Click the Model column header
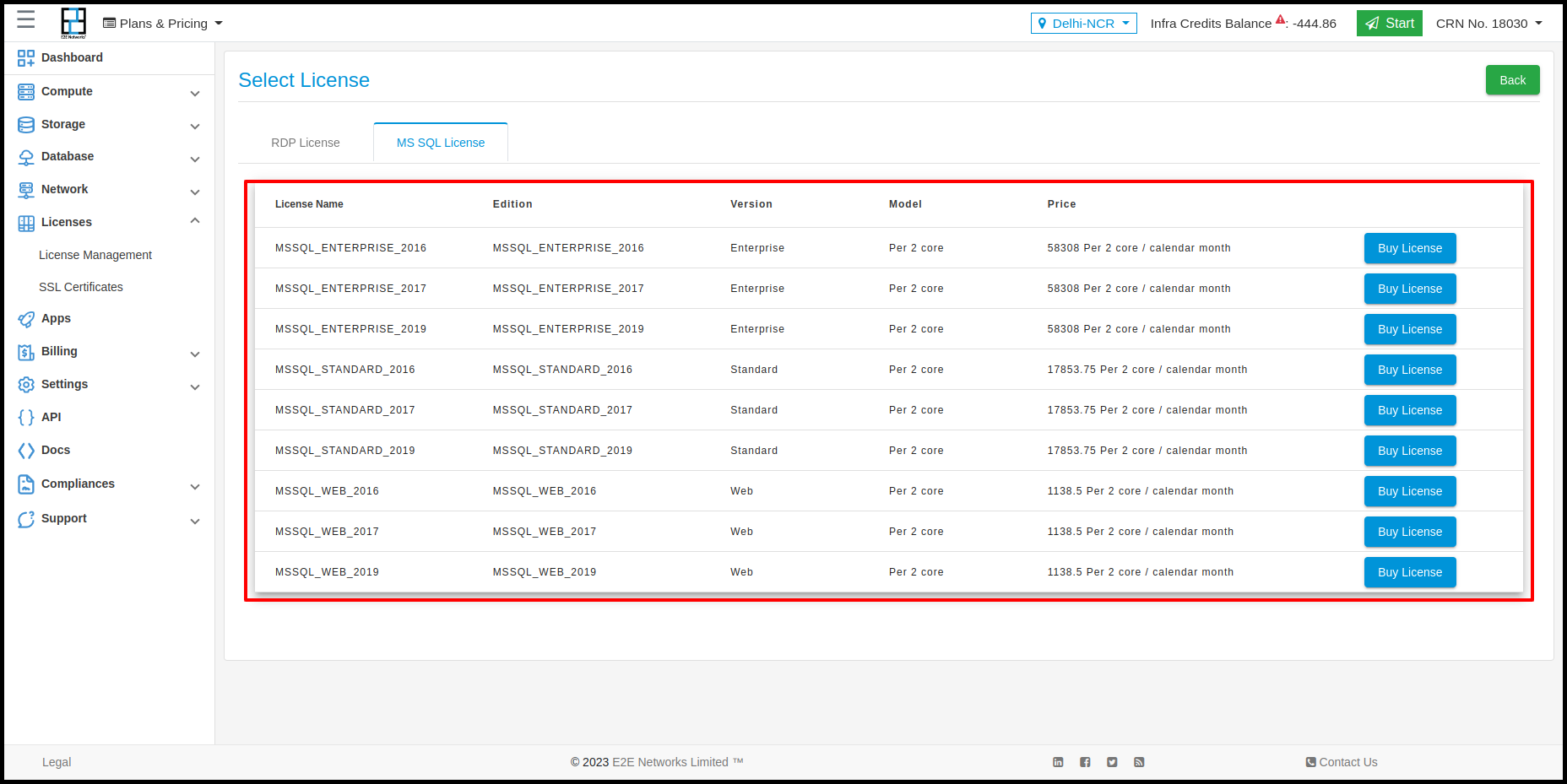The image size is (1567, 784). 905,204
